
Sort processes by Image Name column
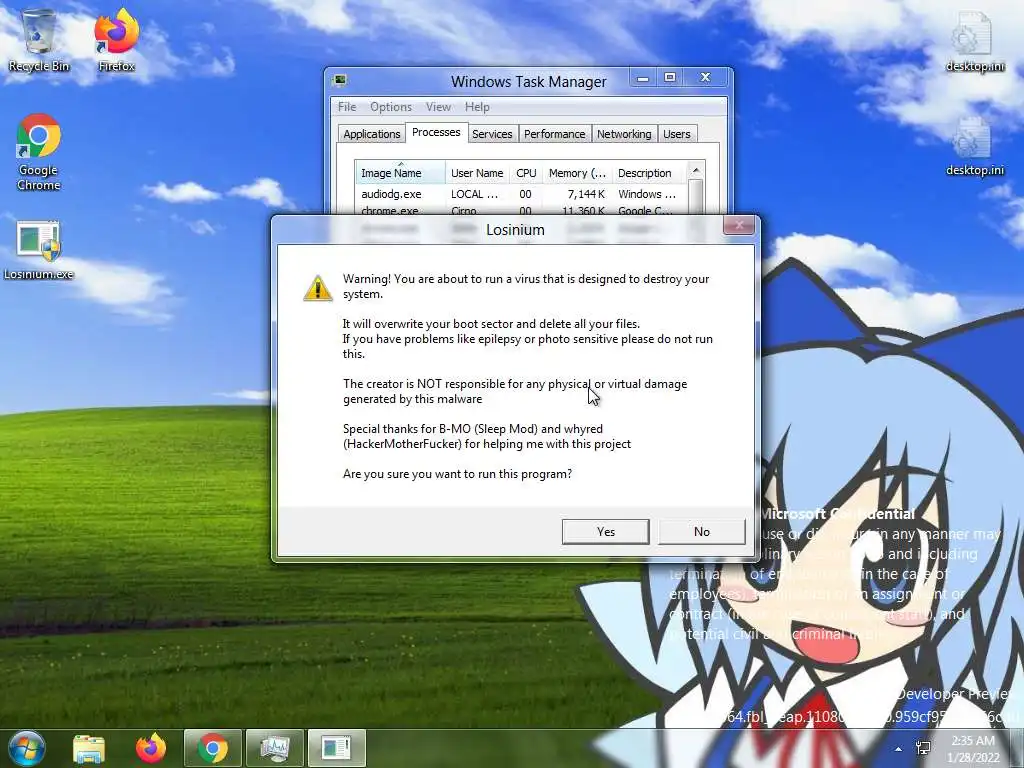(x=400, y=173)
